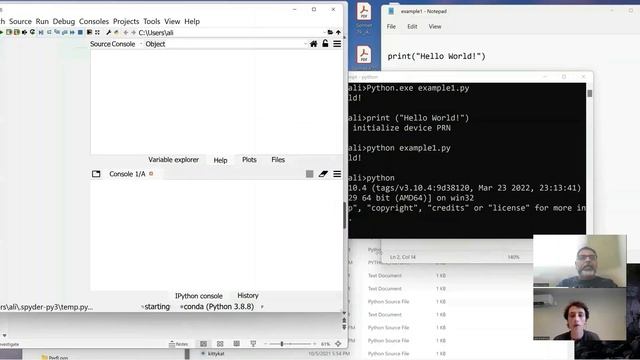Click the Home icon in Help pane
640x360 pixels.
[x=313, y=44]
